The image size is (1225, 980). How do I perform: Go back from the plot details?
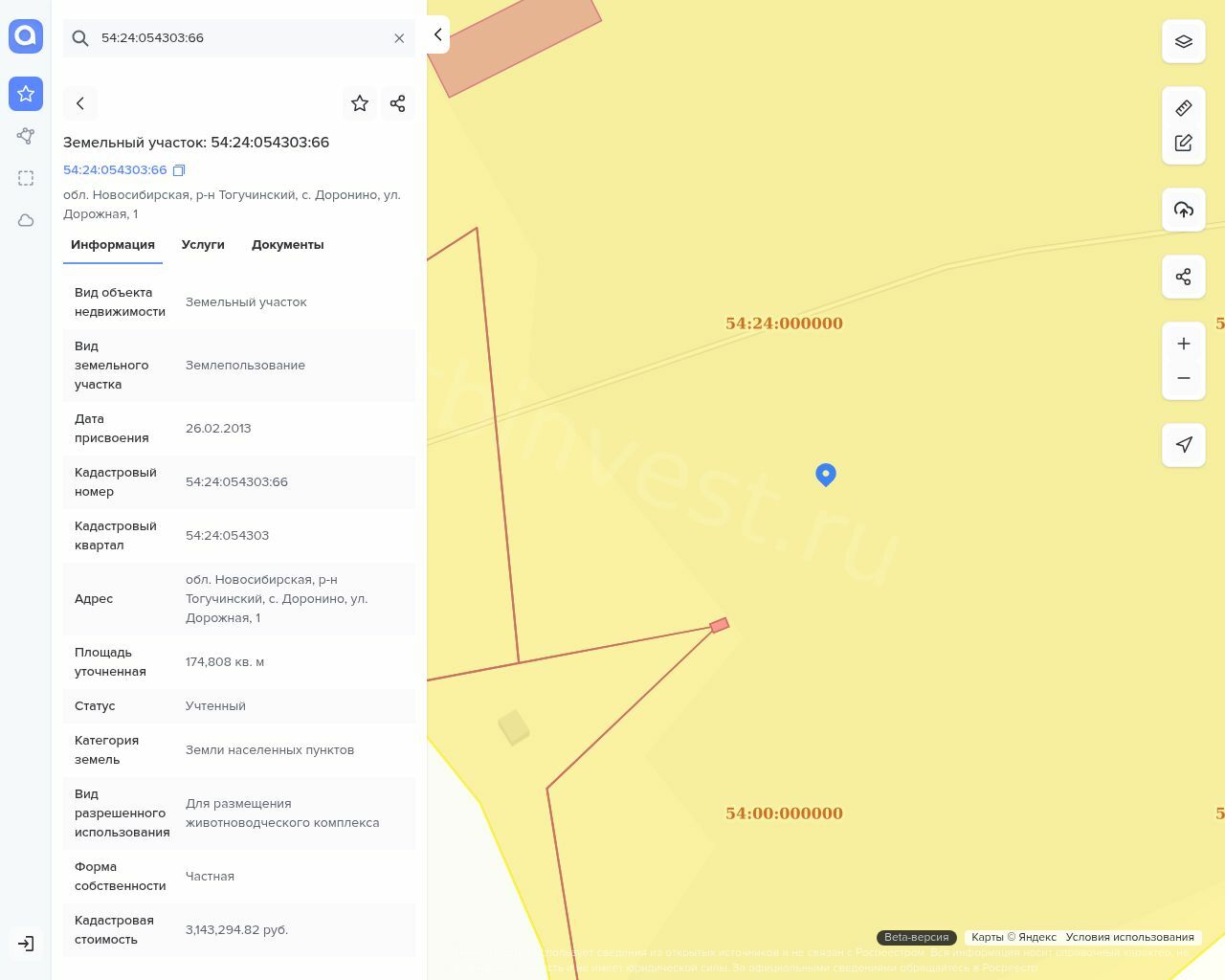[x=80, y=103]
